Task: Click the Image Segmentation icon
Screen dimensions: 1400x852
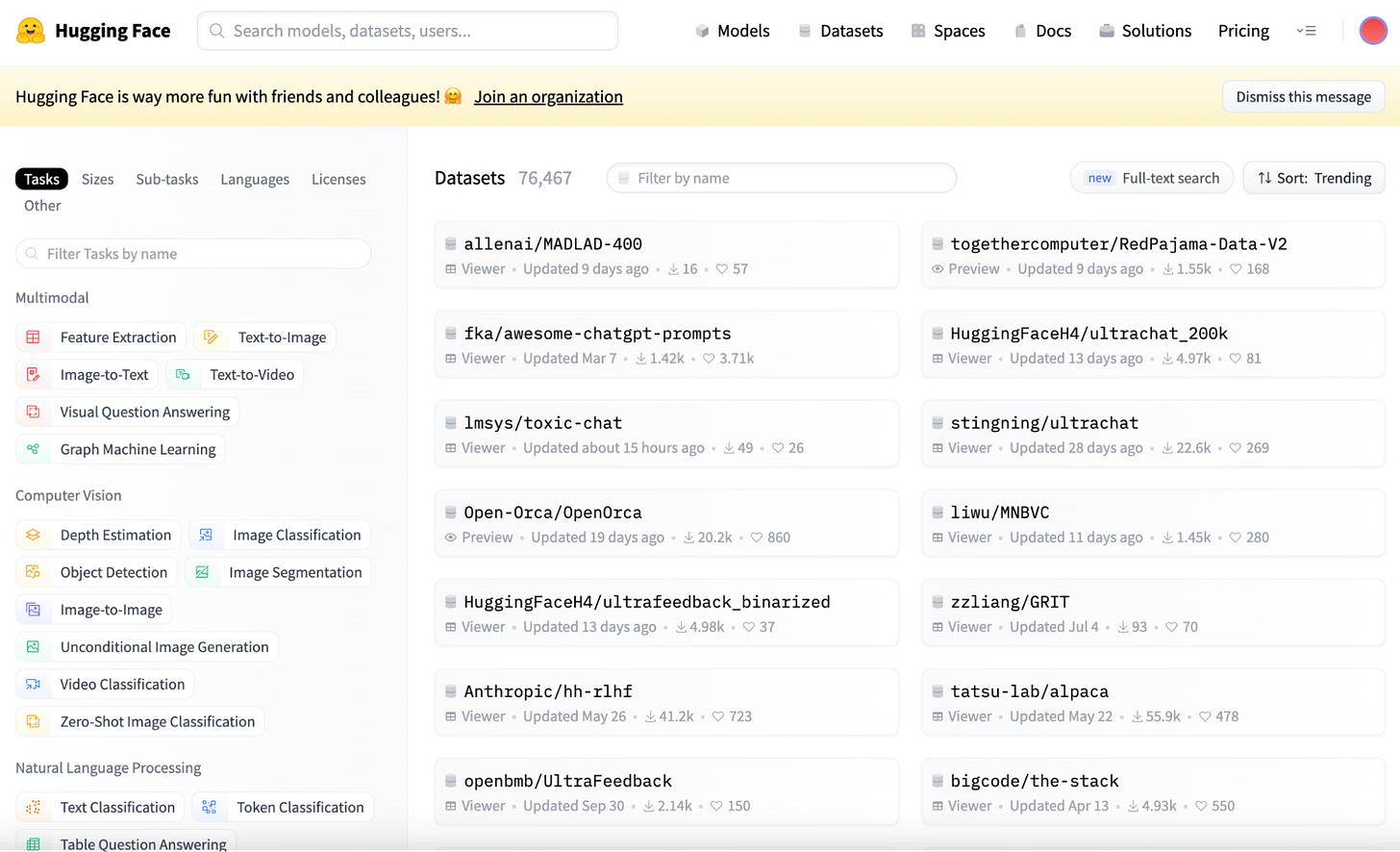Action: [202, 572]
